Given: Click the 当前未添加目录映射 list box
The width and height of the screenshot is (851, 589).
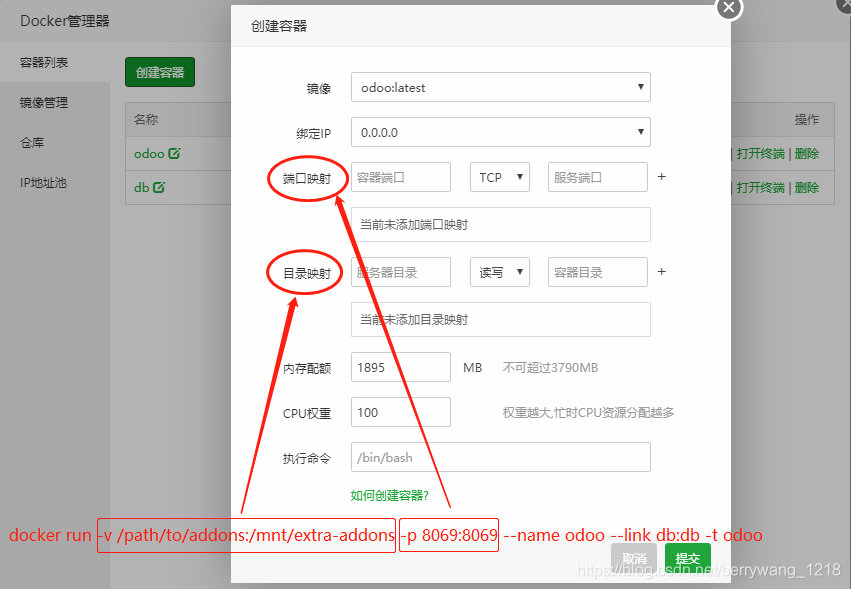Looking at the screenshot, I should tap(500, 320).
